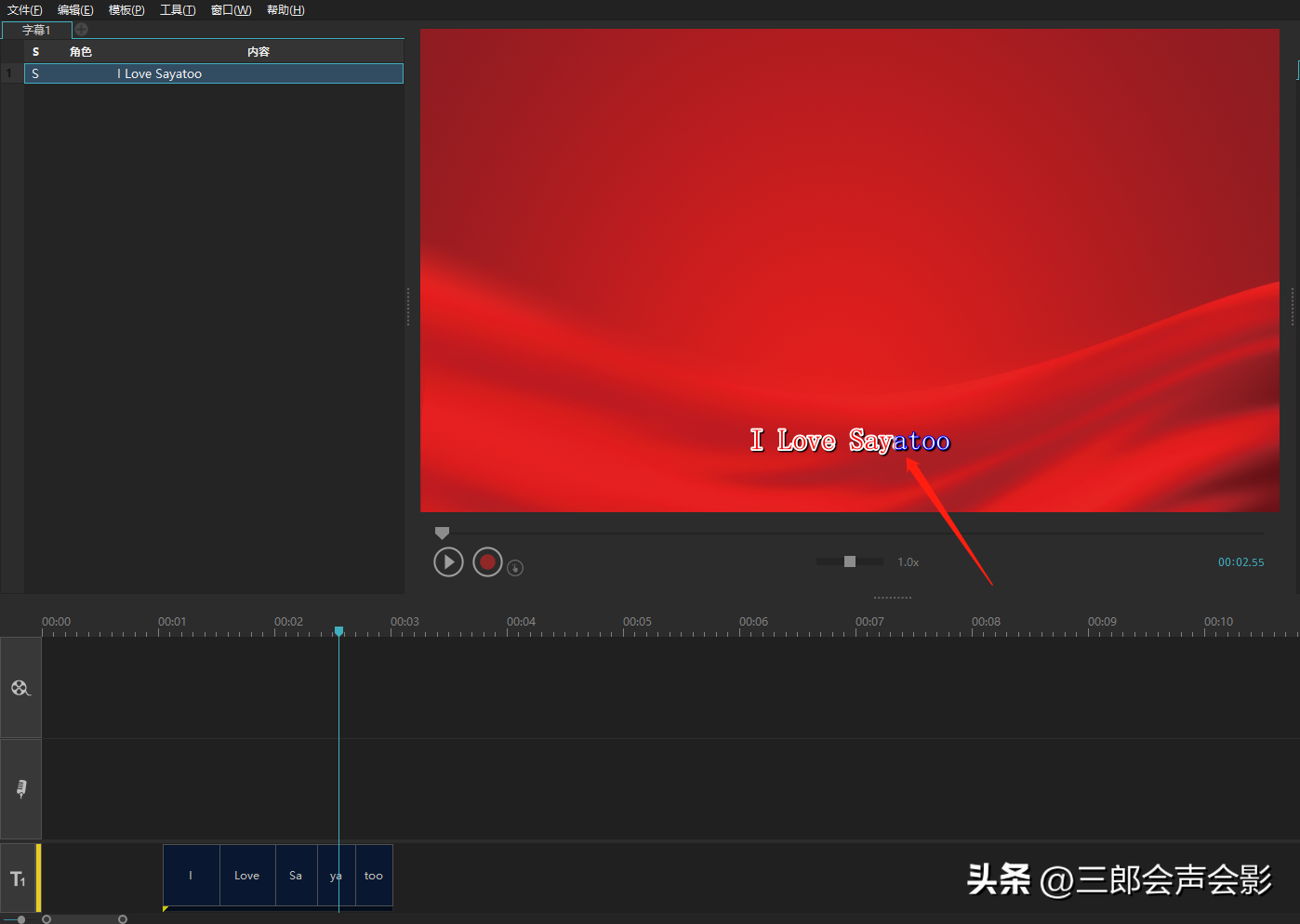This screenshot has width=1300, height=924.
Task: Click the S cell in row 1
Action: click(x=35, y=73)
